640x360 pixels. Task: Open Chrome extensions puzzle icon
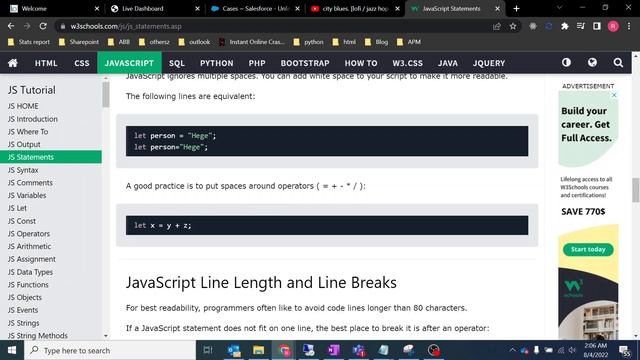[x=564, y=26]
